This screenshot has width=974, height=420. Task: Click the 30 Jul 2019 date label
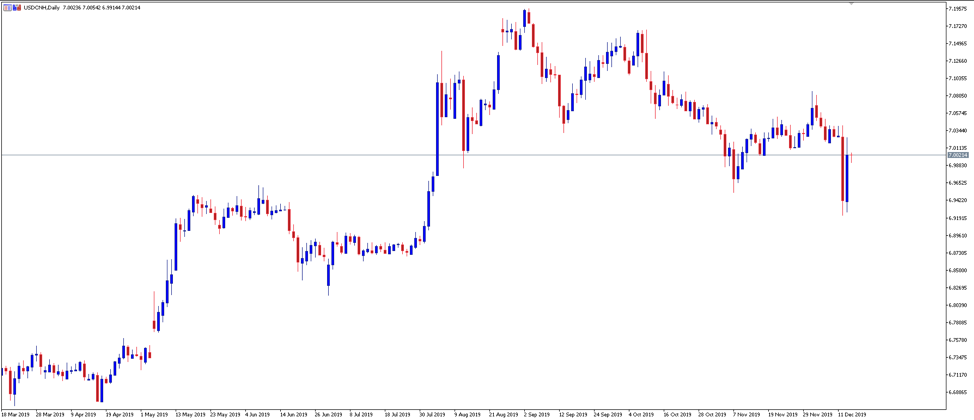point(433,414)
